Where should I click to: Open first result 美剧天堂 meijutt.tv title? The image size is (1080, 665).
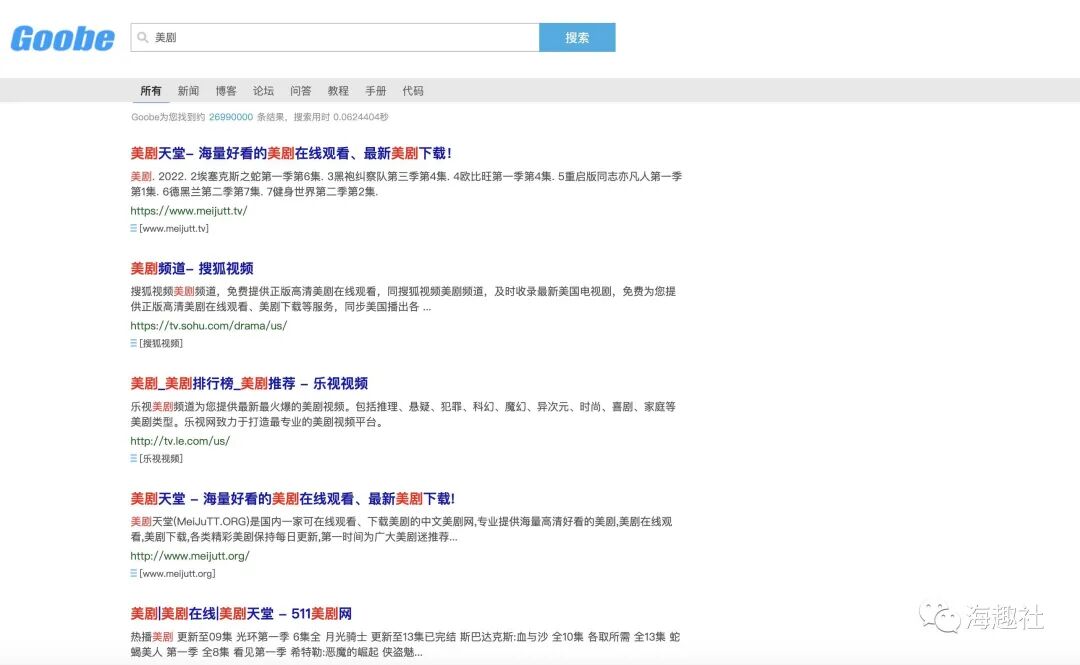pyautogui.click(x=291, y=153)
